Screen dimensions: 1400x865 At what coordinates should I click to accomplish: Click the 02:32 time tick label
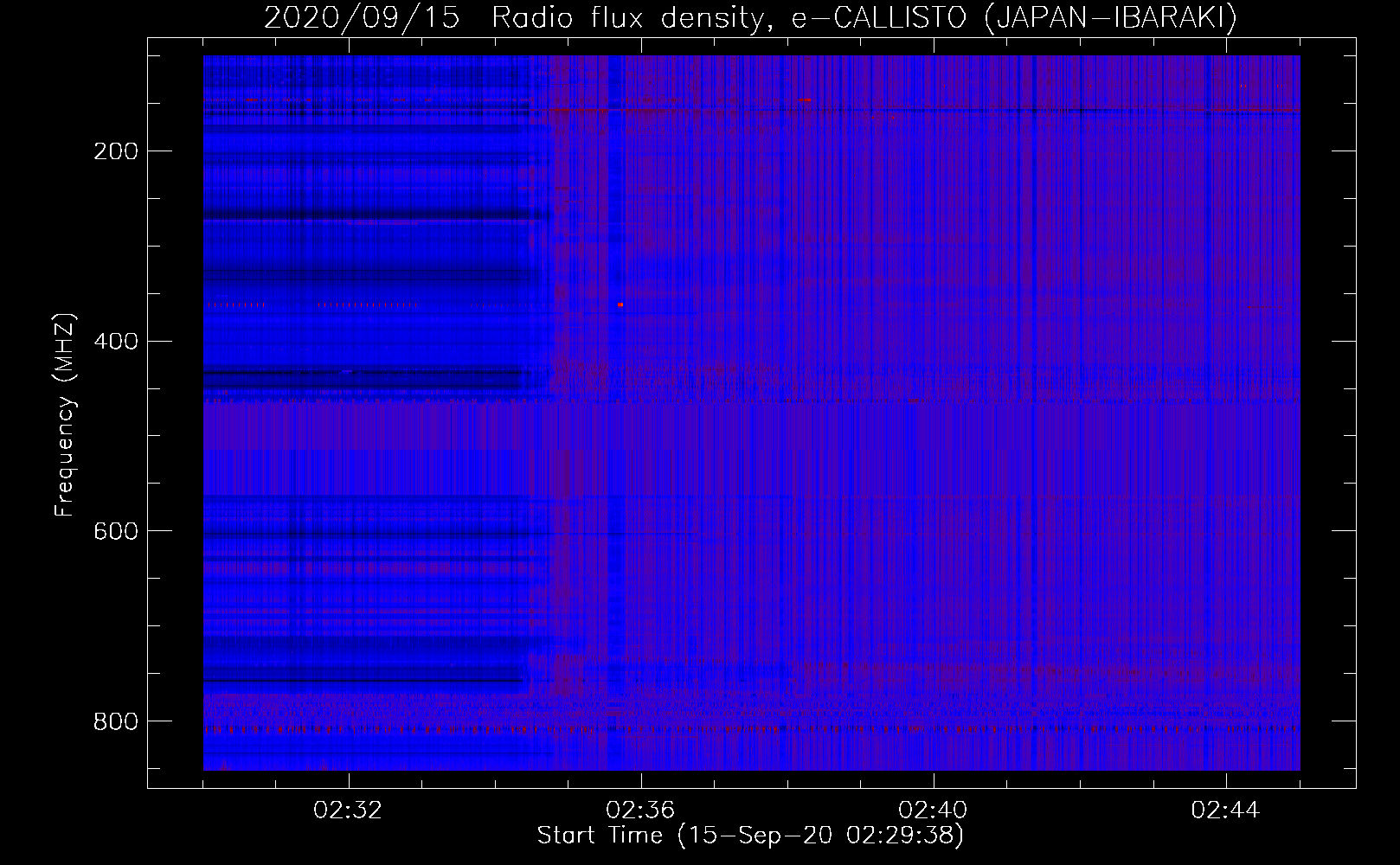point(348,811)
